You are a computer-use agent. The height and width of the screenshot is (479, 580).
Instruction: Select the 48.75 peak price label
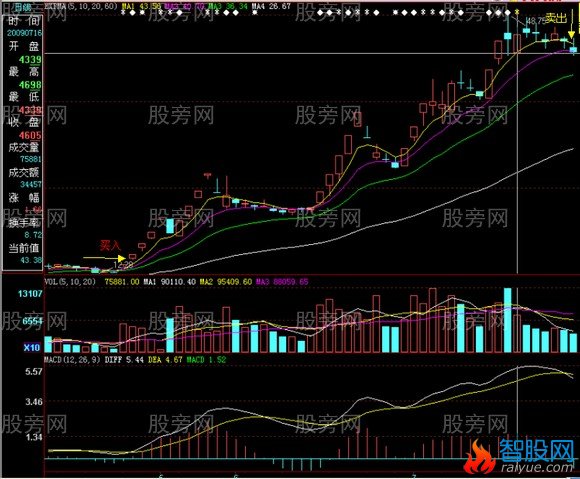535,21
